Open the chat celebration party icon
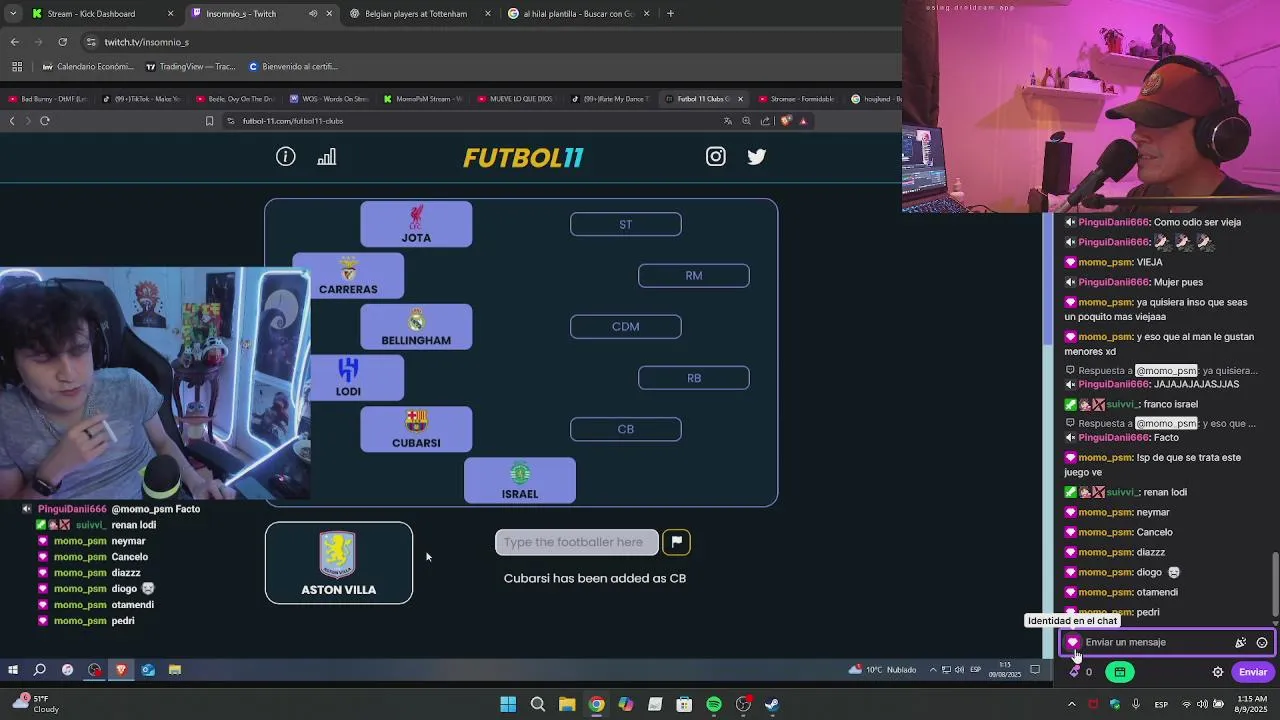The image size is (1280, 720). 1241,643
